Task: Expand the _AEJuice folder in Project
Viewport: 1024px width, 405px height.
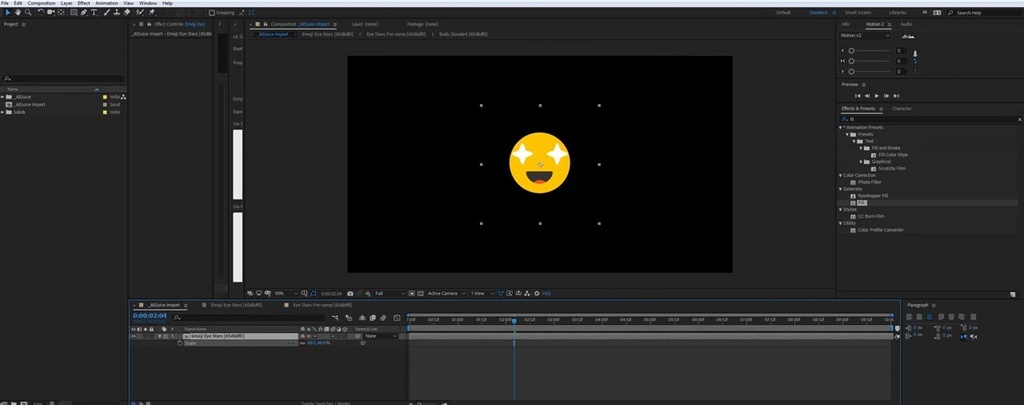Action: point(3,97)
